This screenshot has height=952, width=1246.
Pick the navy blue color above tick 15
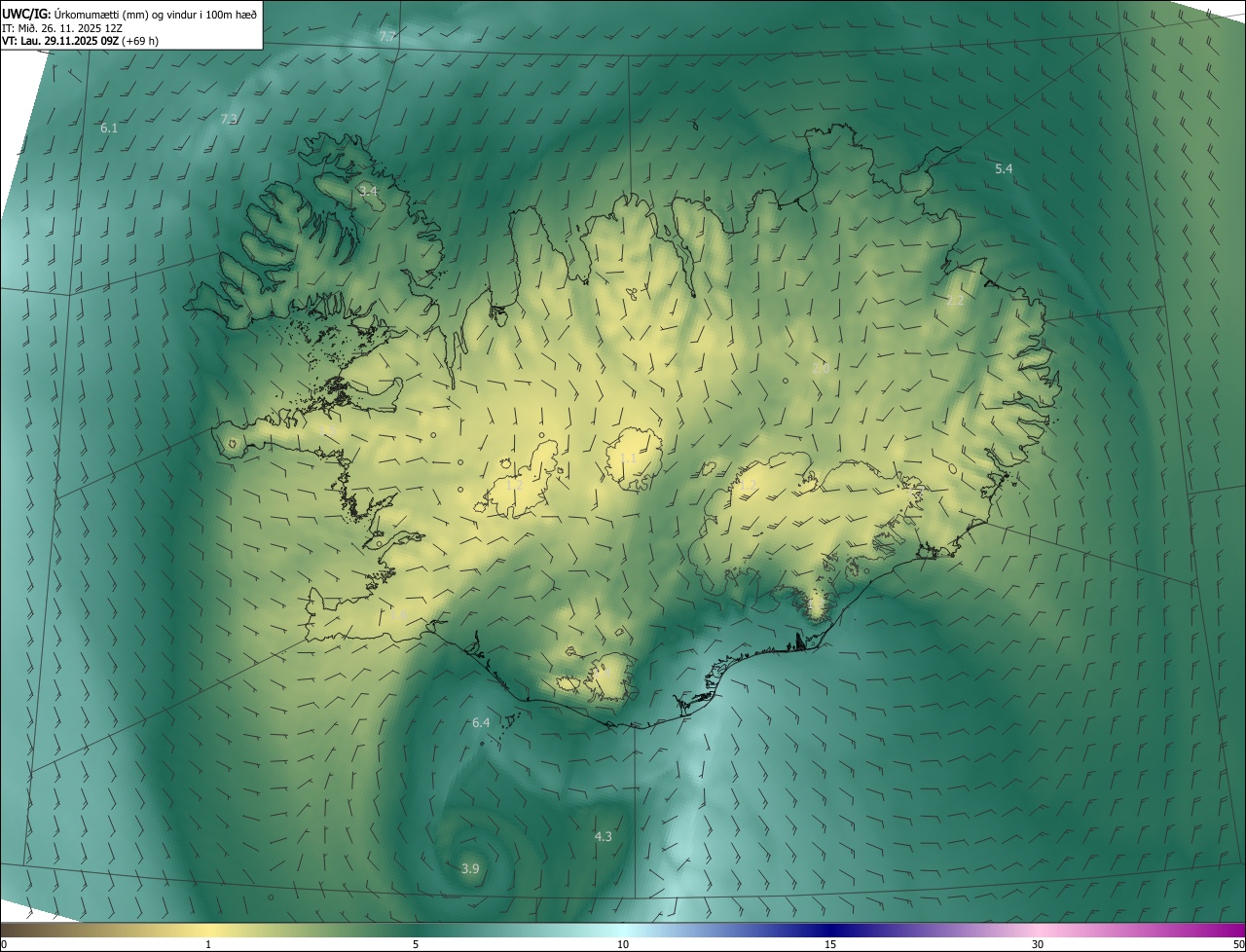[830, 931]
